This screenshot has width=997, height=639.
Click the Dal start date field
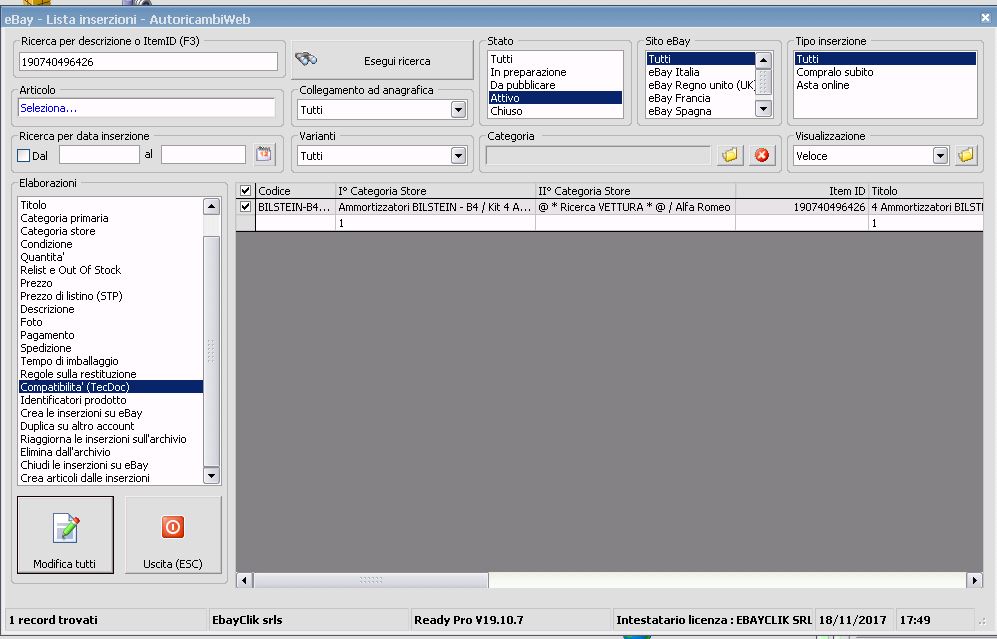point(99,155)
